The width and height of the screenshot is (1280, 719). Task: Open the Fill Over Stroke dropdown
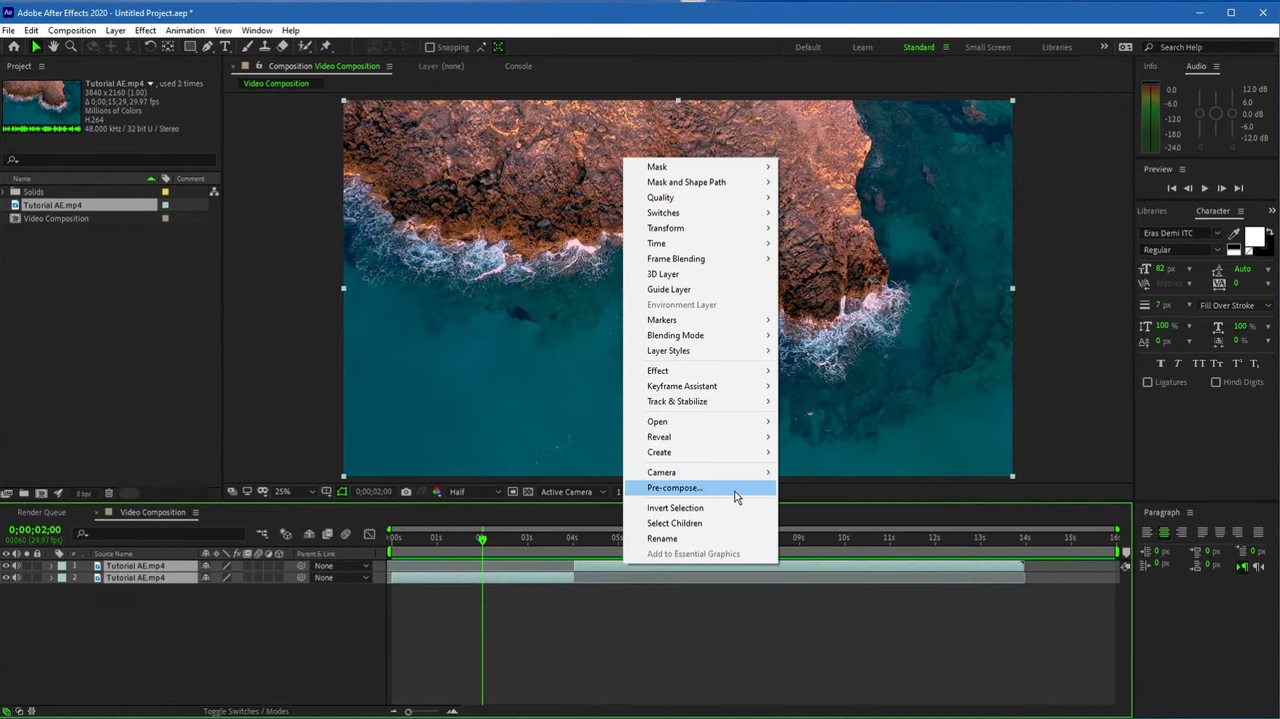tap(1236, 306)
